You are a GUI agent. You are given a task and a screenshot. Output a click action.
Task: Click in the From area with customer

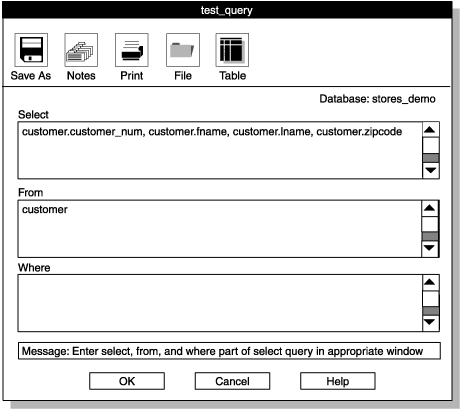click(x=220, y=229)
